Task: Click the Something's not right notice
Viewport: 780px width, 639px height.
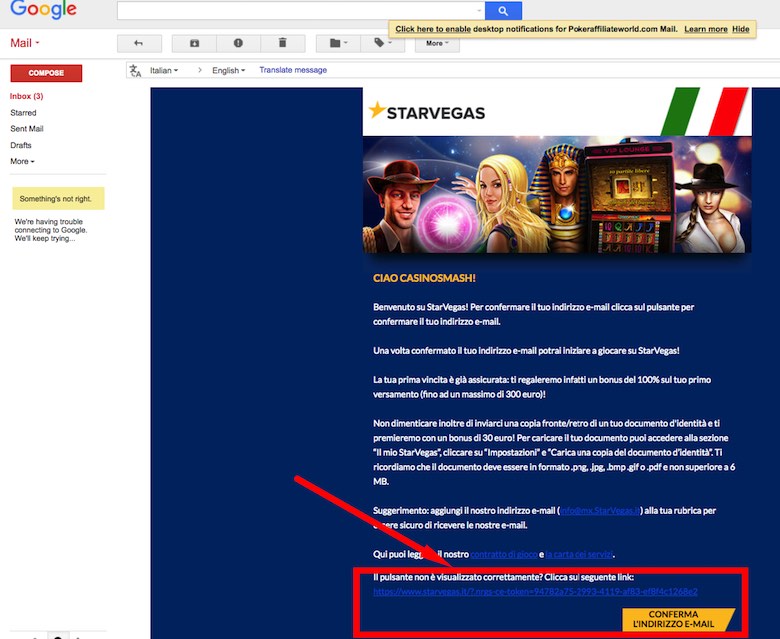Action: click(x=58, y=198)
